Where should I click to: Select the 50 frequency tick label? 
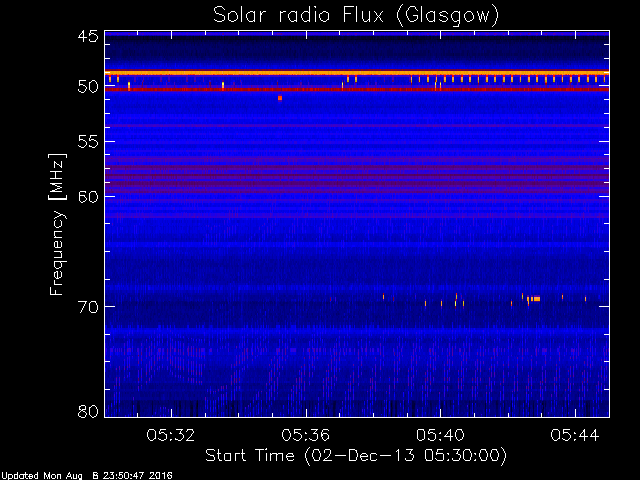(88, 87)
